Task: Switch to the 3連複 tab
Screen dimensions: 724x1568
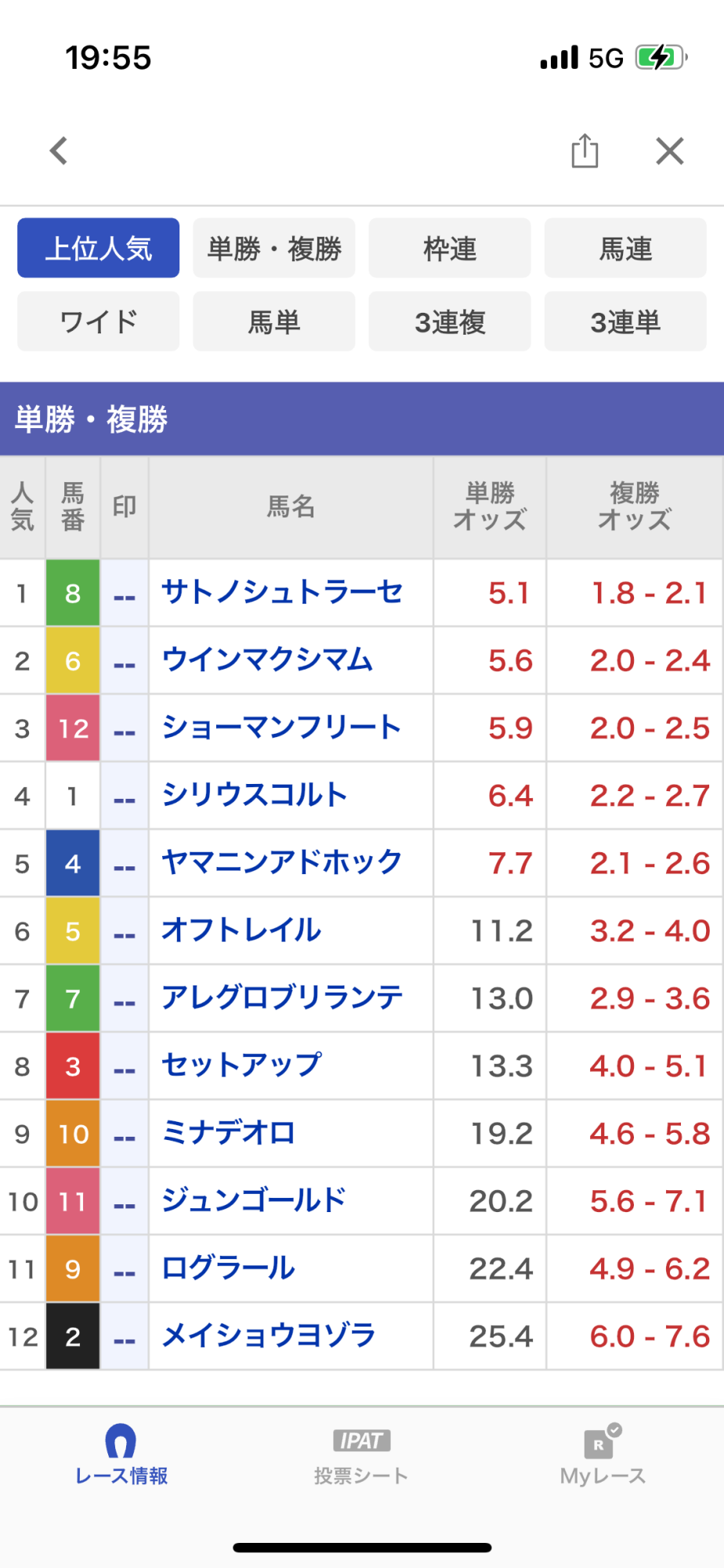Action: click(450, 321)
